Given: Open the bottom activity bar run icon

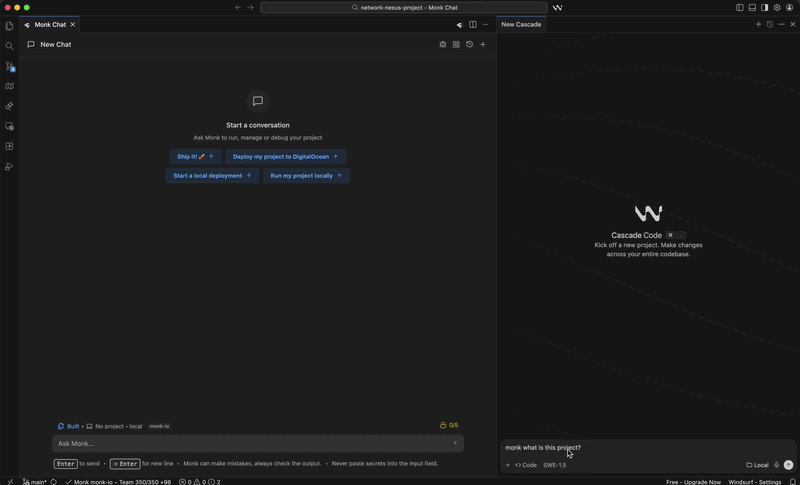Looking at the screenshot, I should pyautogui.click(x=9, y=166).
